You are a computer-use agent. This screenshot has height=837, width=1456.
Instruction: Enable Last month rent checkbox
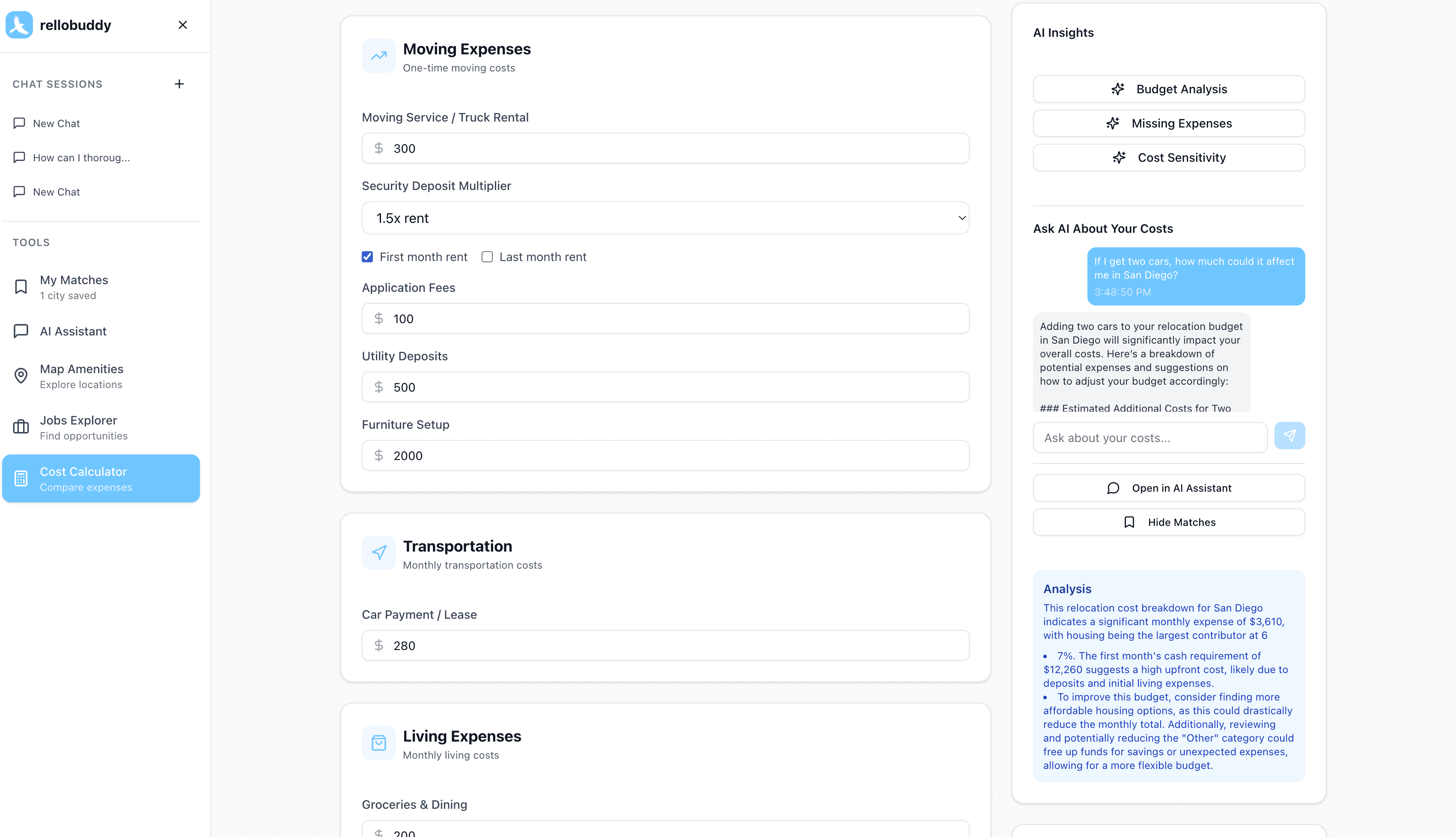point(487,257)
